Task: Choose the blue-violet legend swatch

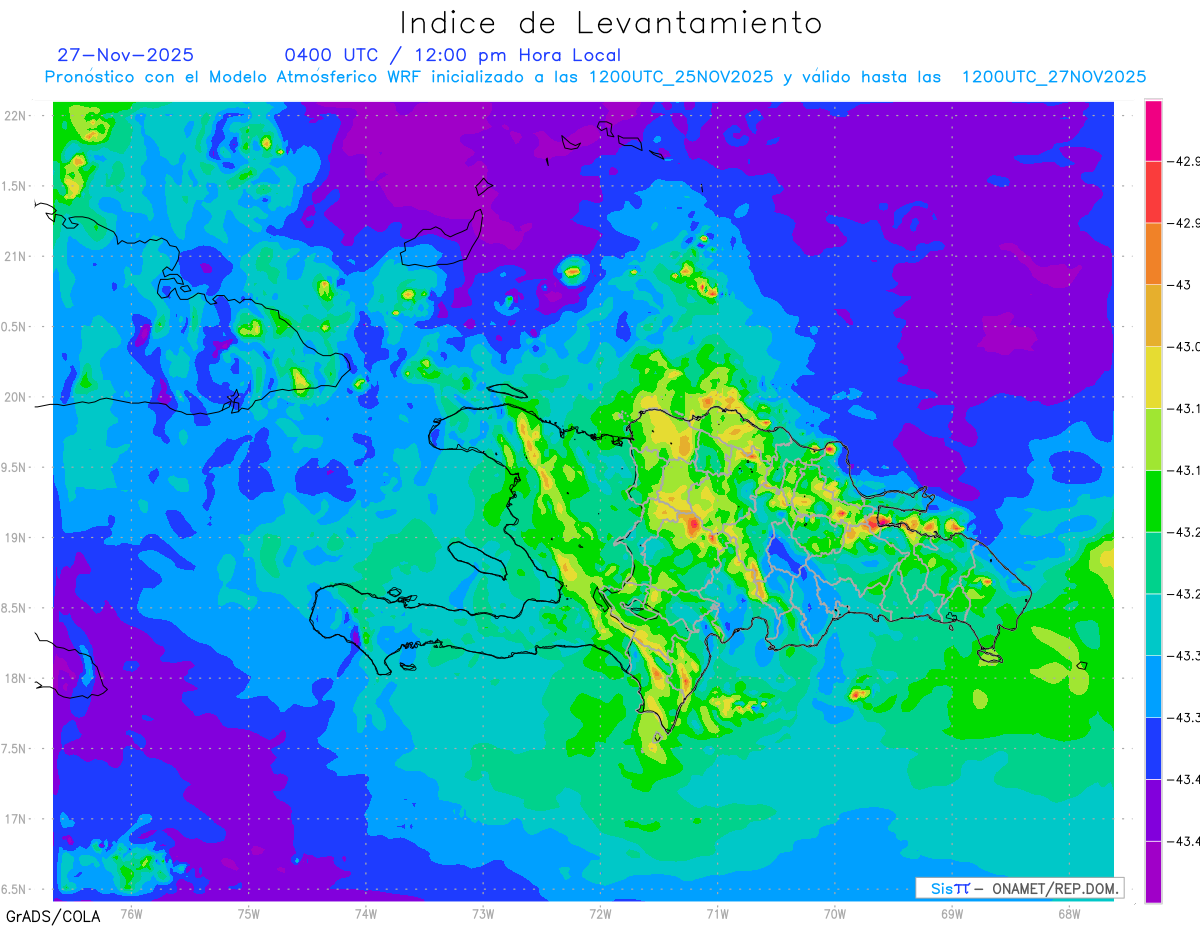Action: point(1153,810)
